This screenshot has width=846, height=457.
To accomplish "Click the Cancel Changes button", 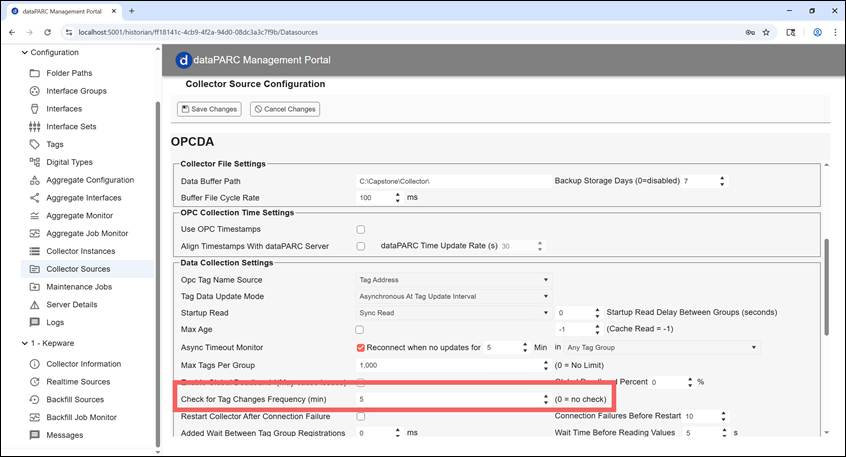I will (285, 109).
